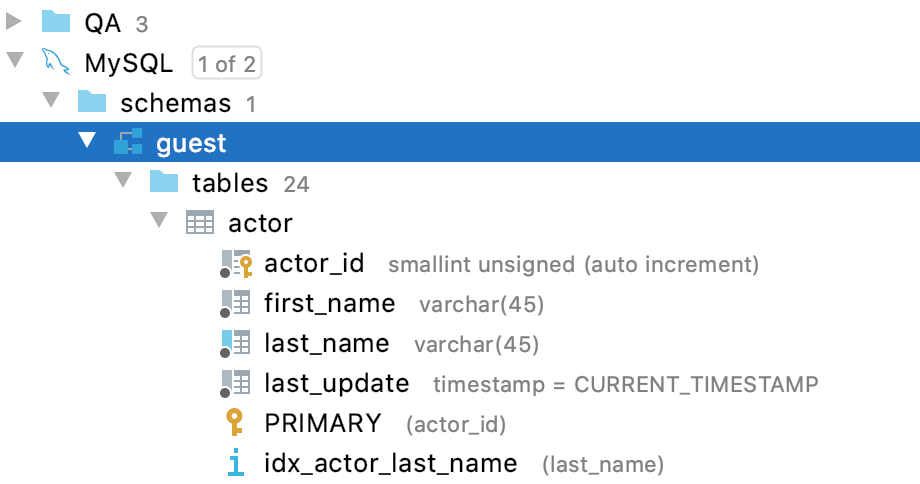Collapse the actor table arrow
Screen dimensions: 920x484
pyautogui.click(x=159, y=223)
